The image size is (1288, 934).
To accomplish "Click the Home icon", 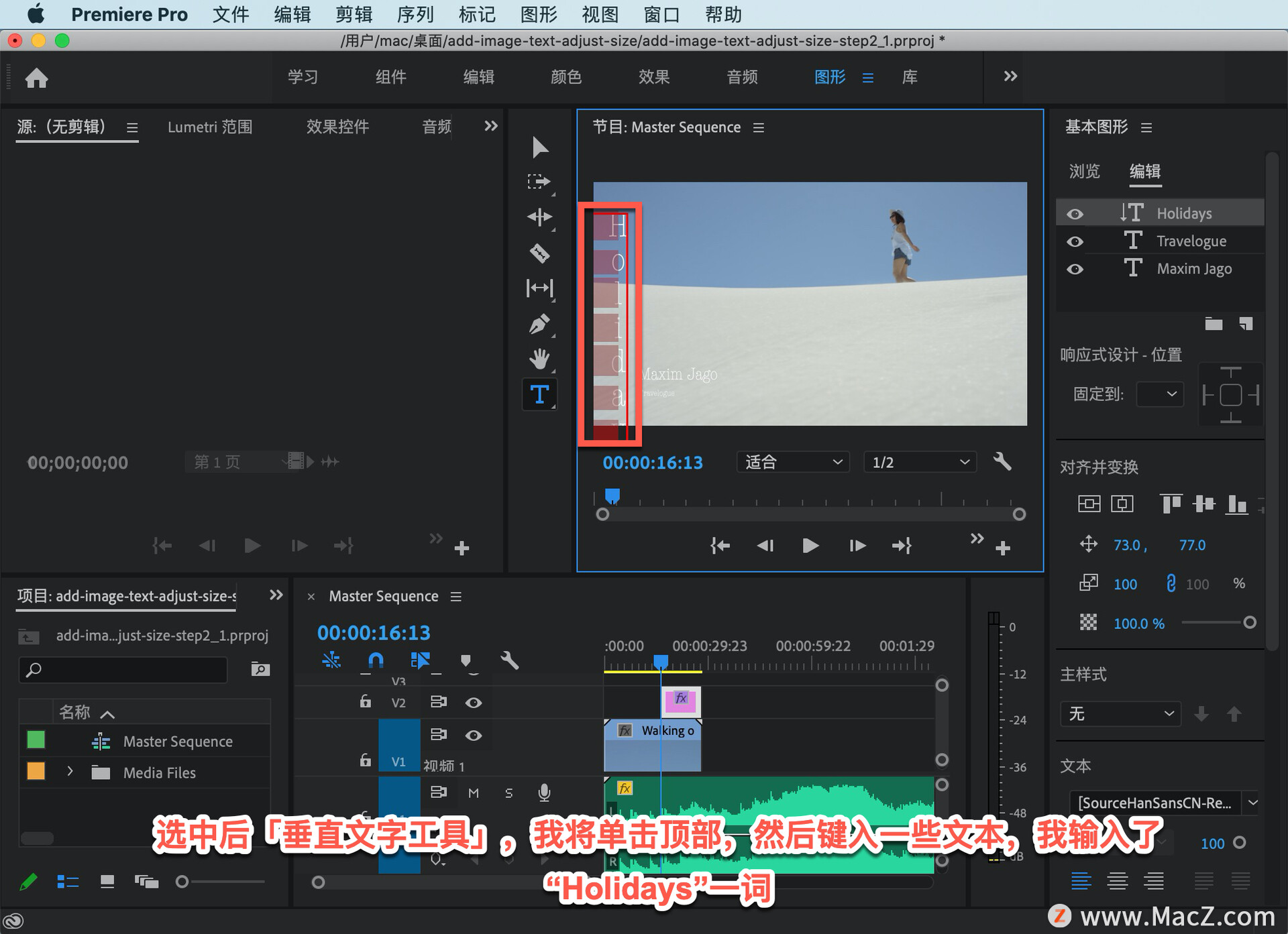I will [x=36, y=78].
